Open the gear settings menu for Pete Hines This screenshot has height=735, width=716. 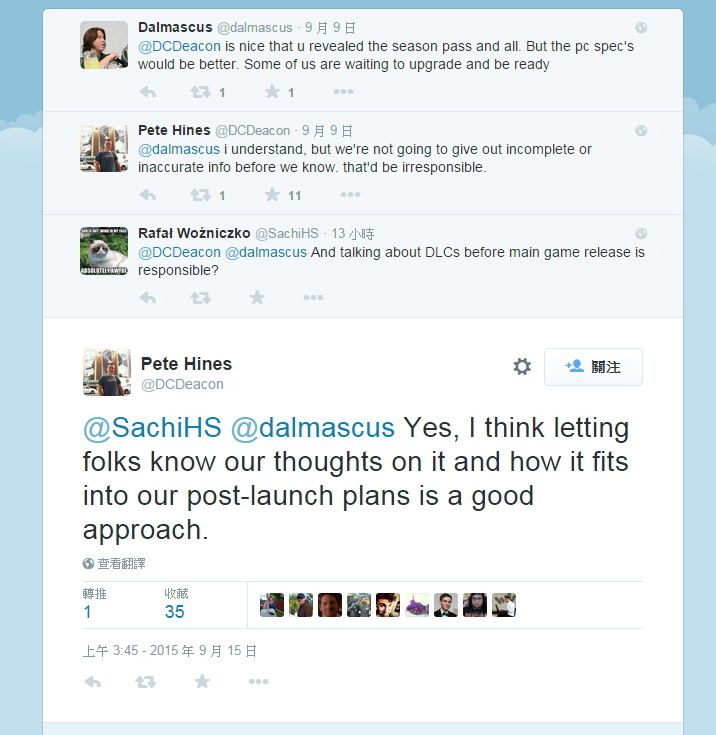(x=522, y=367)
